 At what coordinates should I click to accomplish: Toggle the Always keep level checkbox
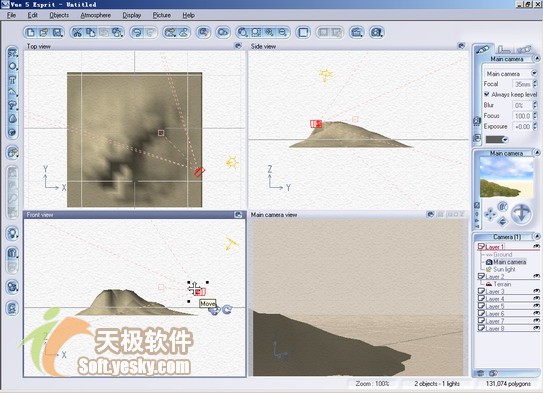pyautogui.click(x=487, y=94)
